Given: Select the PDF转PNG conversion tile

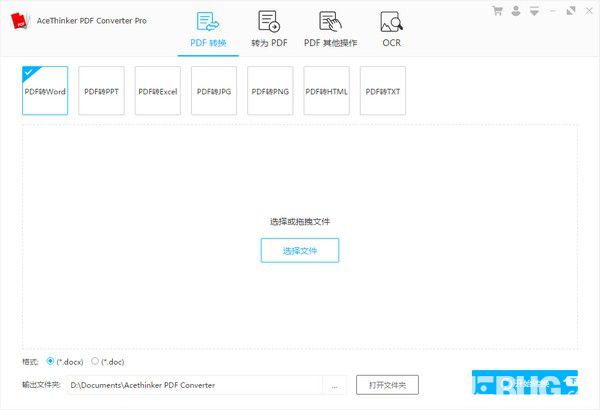Looking at the screenshot, I should pyautogui.click(x=270, y=91).
